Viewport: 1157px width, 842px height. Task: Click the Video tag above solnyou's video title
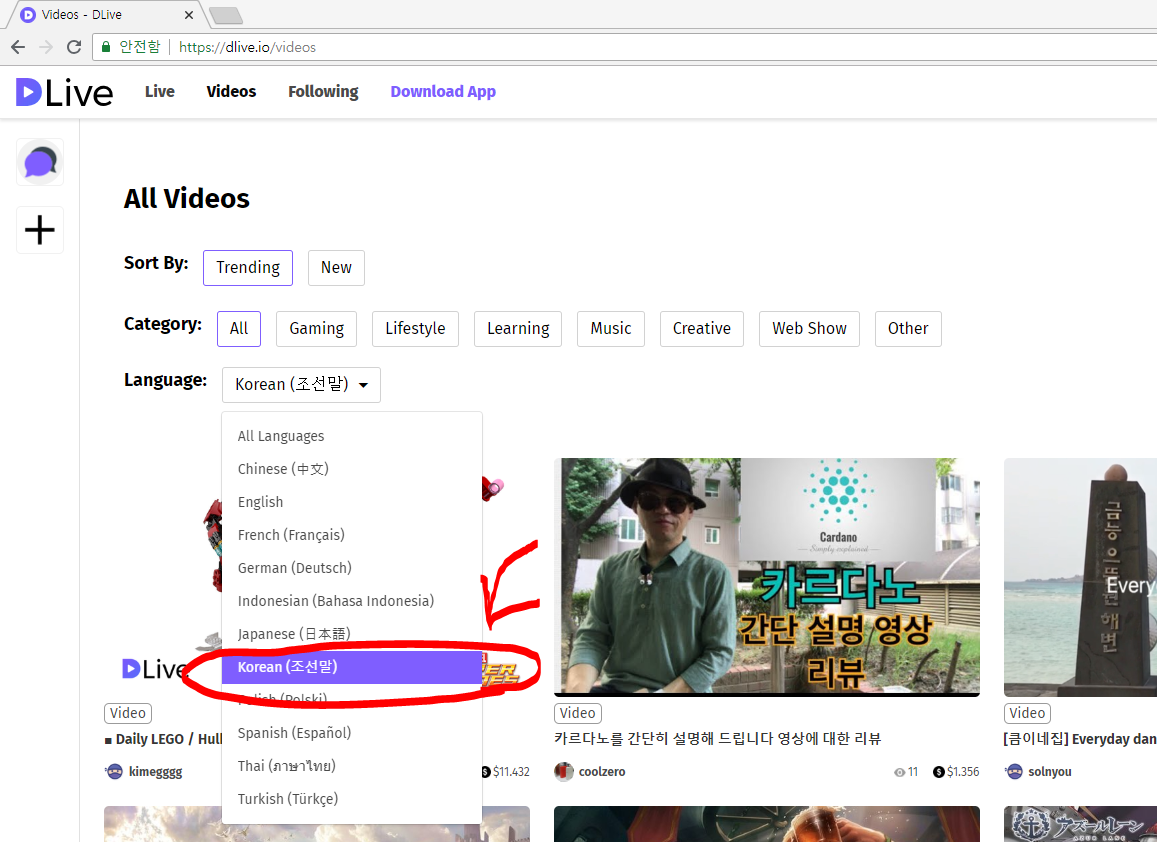coord(1027,714)
